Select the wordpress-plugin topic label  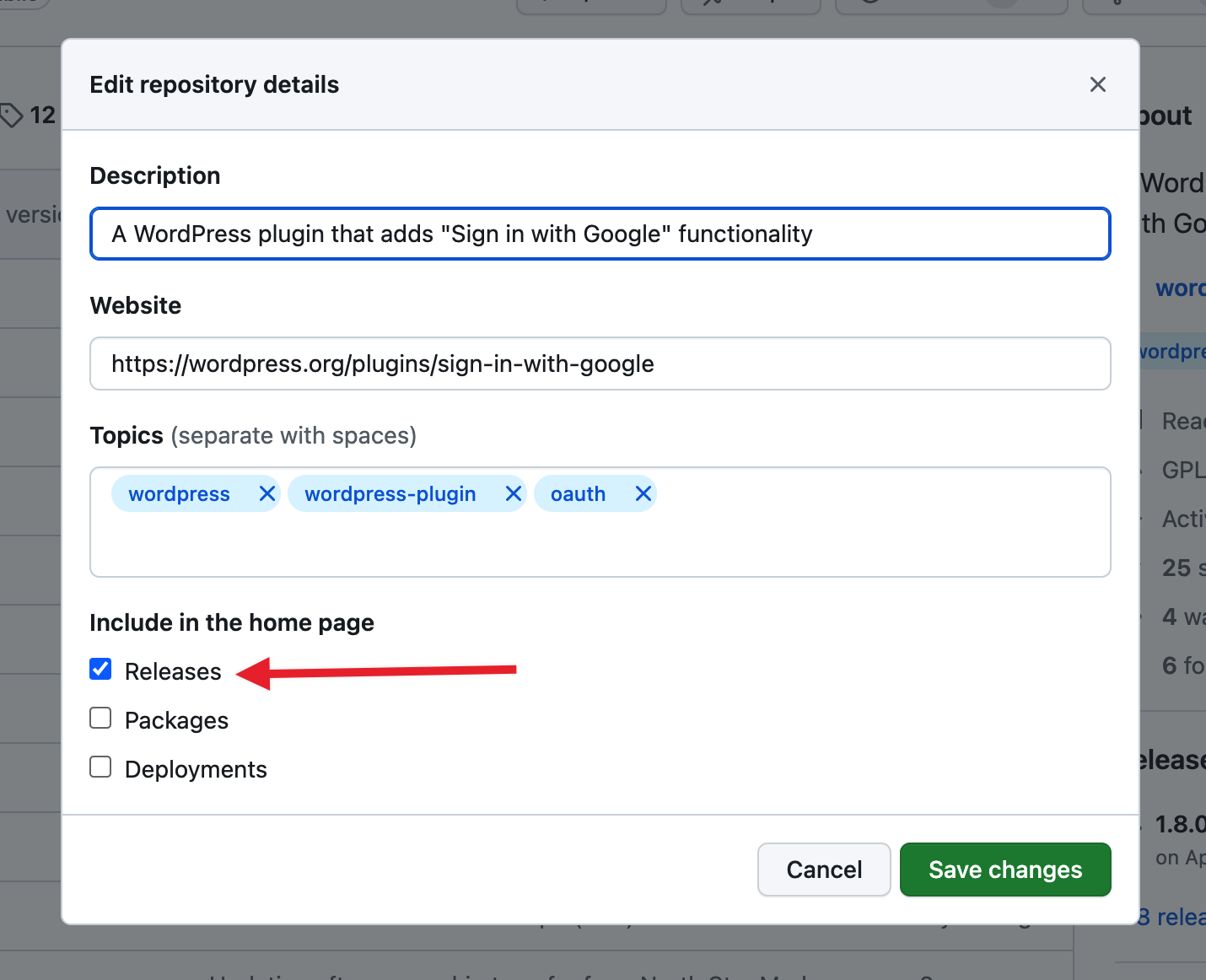point(390,493)
